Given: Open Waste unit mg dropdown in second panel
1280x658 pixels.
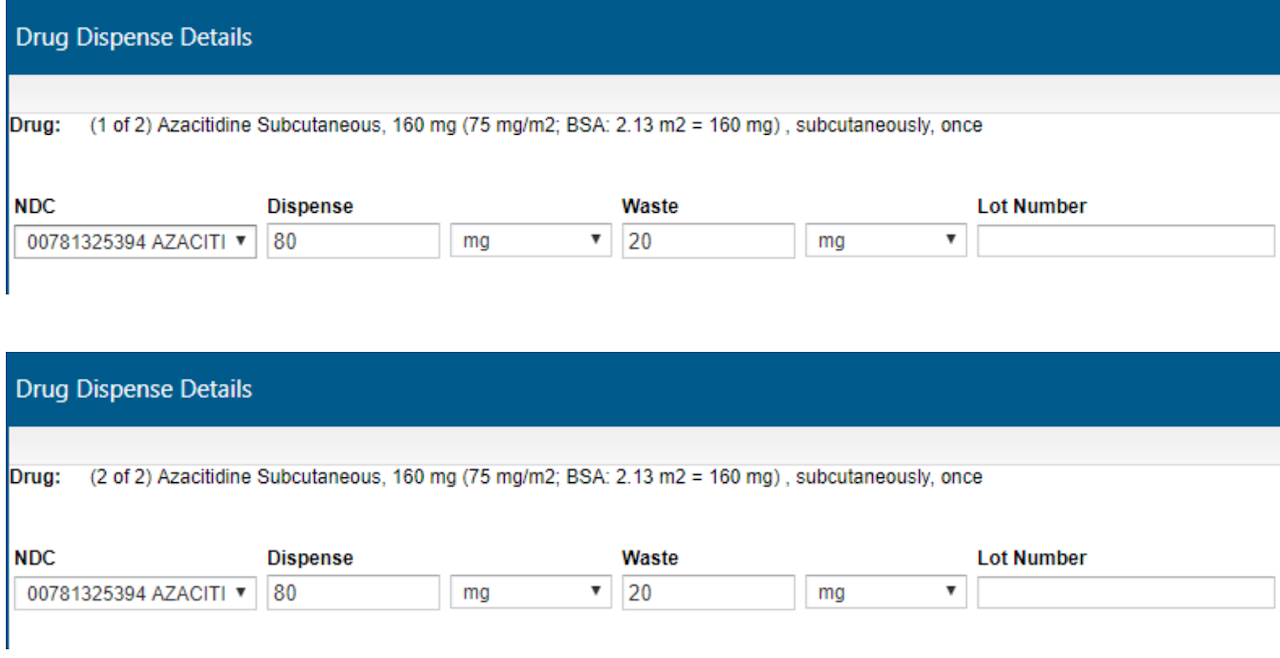Looking at the screenshot, I should click(x=885, y=593).
